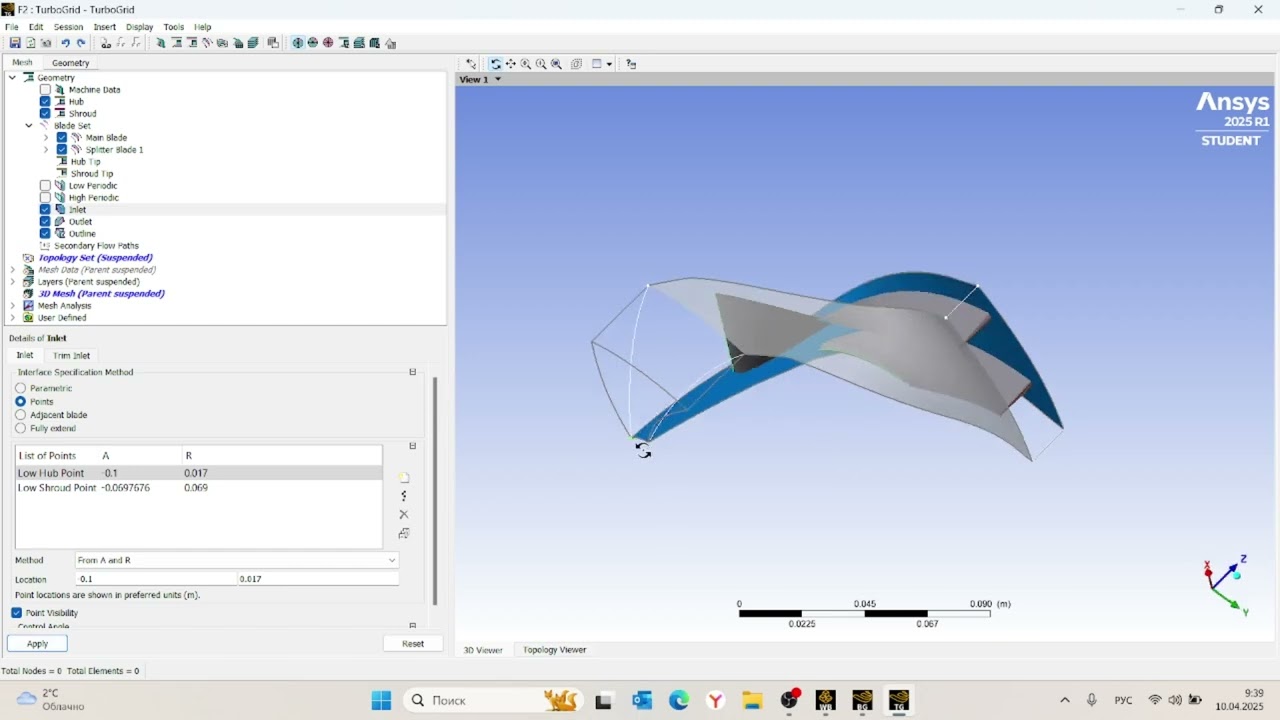Click the New point icon beside points list
Image resolution: width=1280 pixels, height=720 pixels.
point(404,478)
